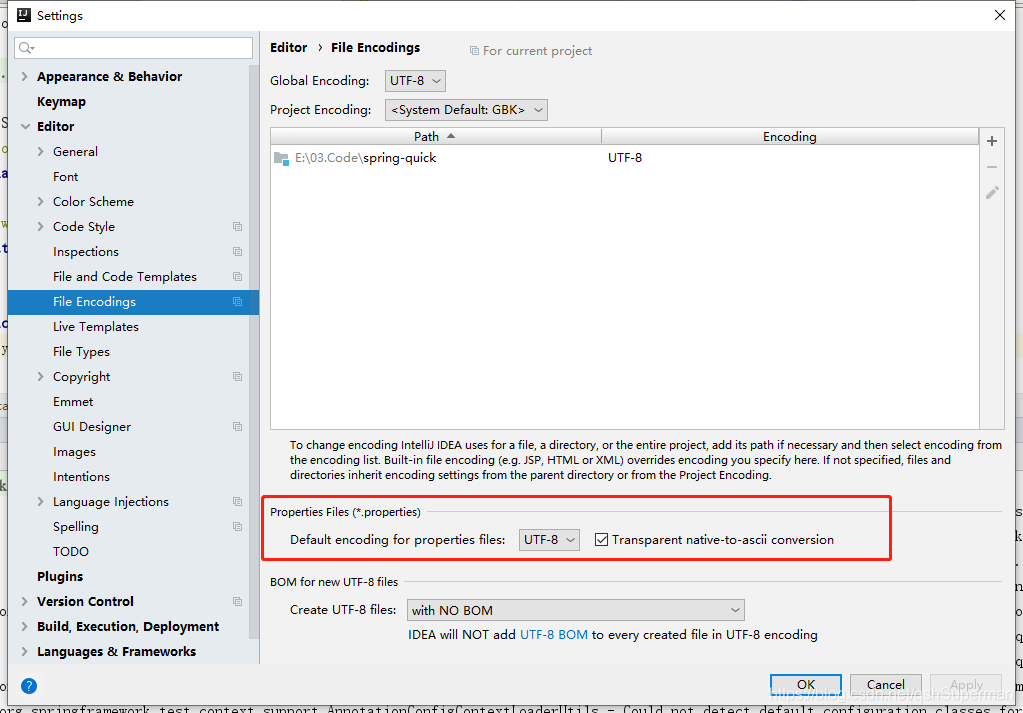Expand Appearance & Behavior section

coord(25,76)
